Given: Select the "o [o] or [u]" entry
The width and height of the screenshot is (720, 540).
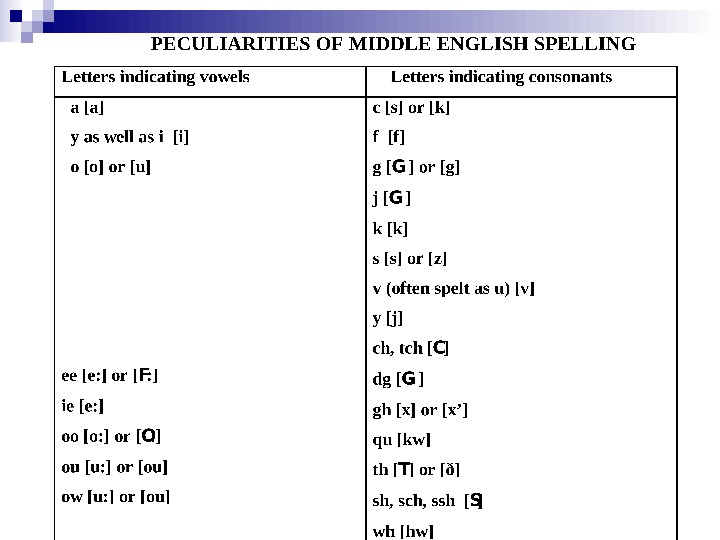Looking at the screenshot, I should pyautogui.click(x=110, y=167).
